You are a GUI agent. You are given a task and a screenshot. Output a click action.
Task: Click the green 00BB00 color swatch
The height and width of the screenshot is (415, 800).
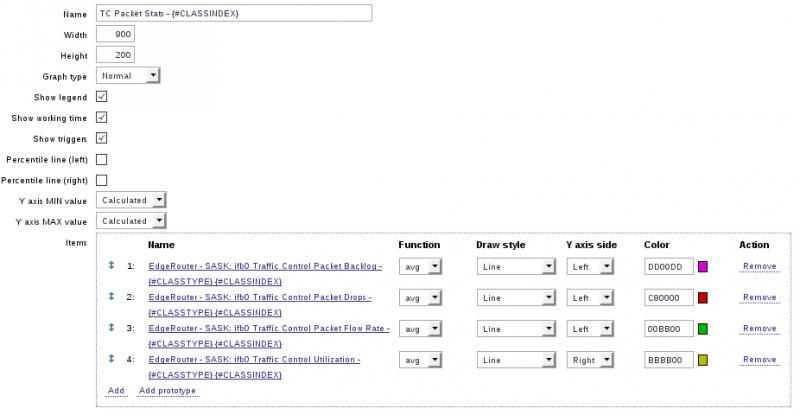pyautogui.click(x=703, y=328)
